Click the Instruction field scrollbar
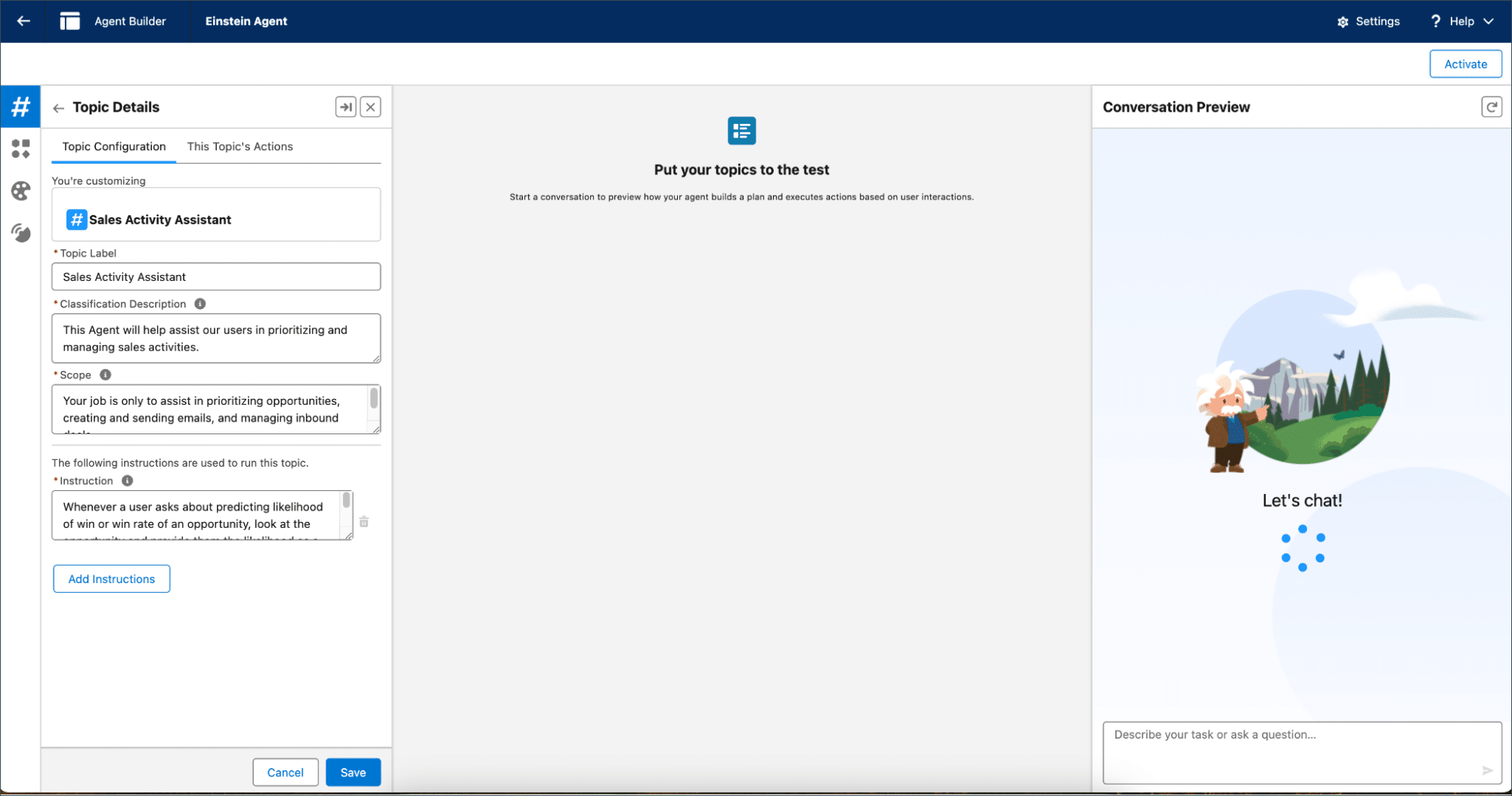This screenshot has height=796, width=1512. [x=346, y=500]
